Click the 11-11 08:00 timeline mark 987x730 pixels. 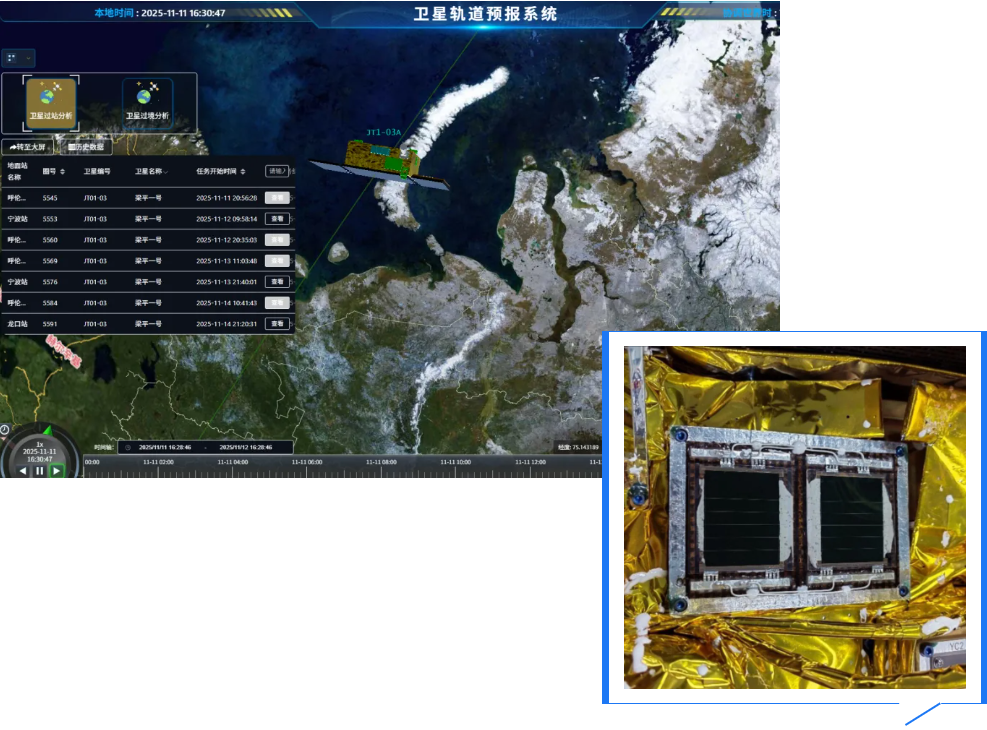(x=381, y=462)
